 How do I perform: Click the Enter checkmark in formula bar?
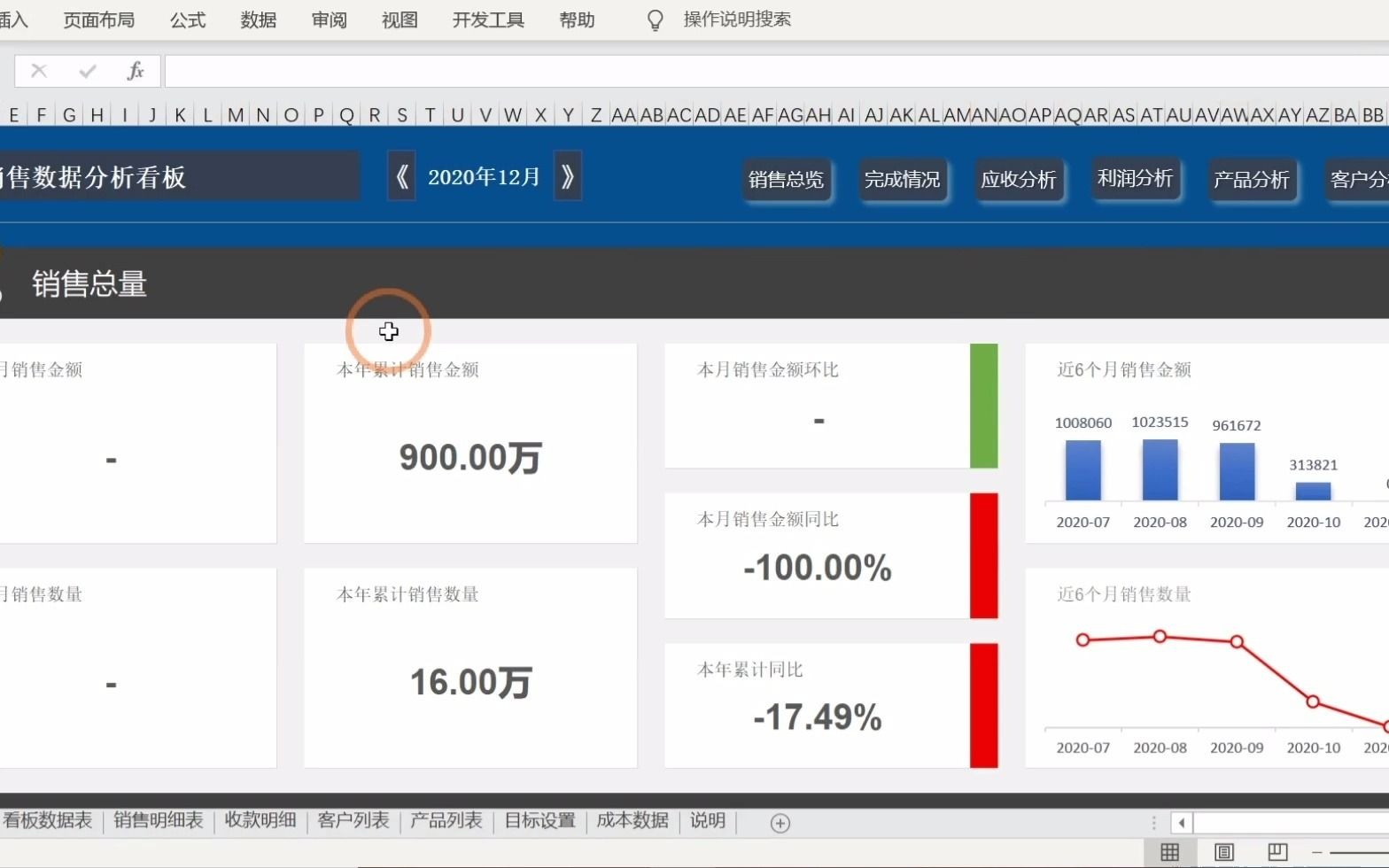(x=87, y=71)
